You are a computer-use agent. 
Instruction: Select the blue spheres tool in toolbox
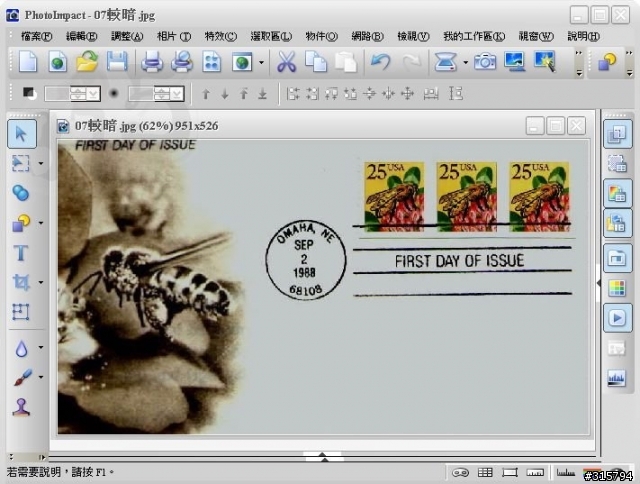click(20, 193)
